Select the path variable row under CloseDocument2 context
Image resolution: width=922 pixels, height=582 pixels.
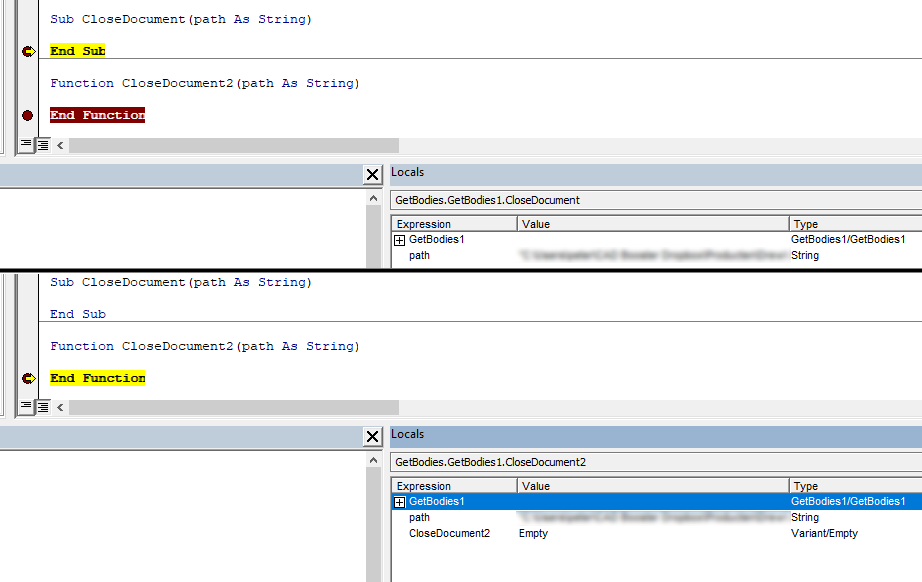(419, 517)
